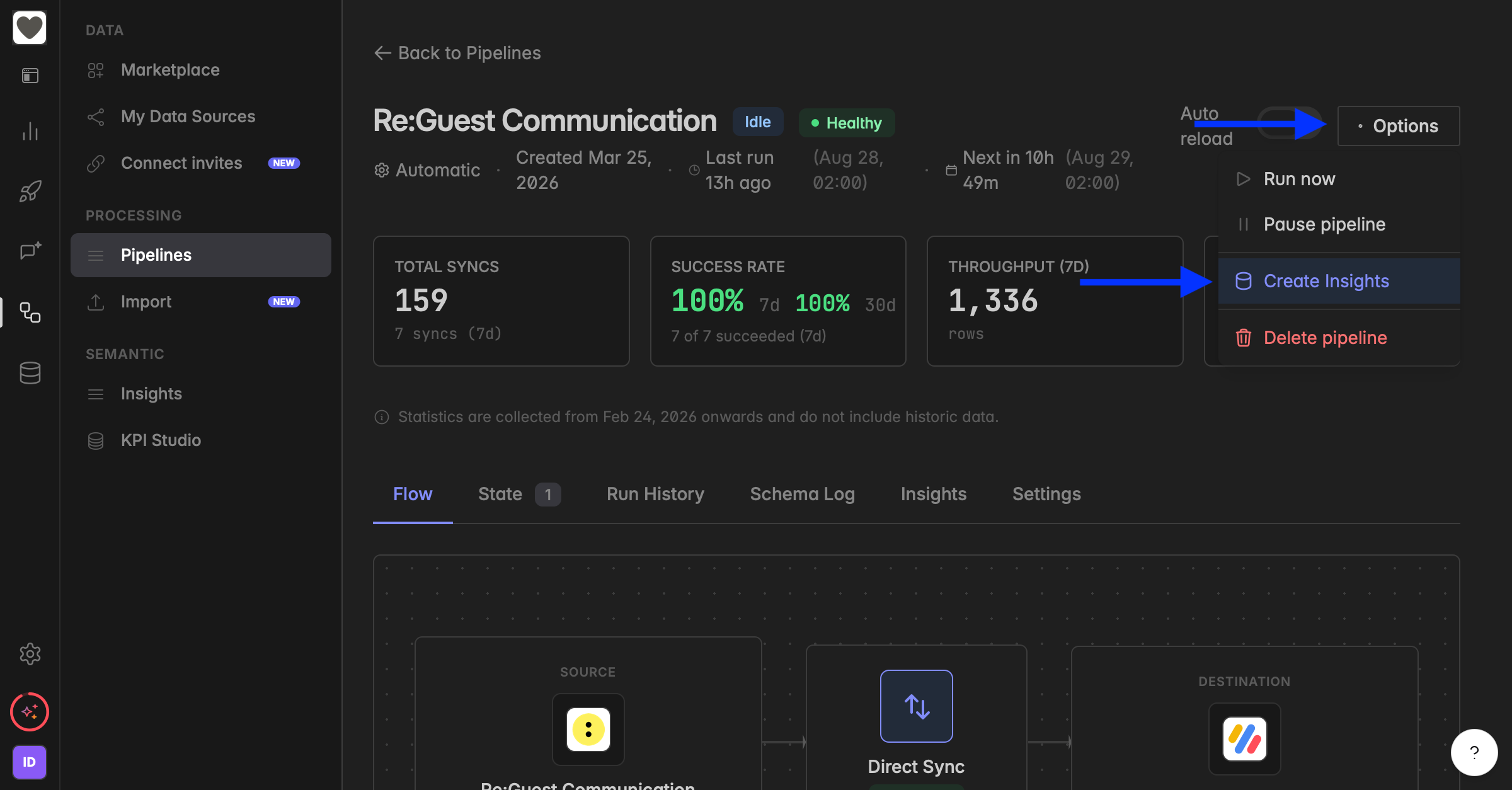Screen dimensions: 1512x790
Task: Open the purple ID avatar
Action: (30, 762)
